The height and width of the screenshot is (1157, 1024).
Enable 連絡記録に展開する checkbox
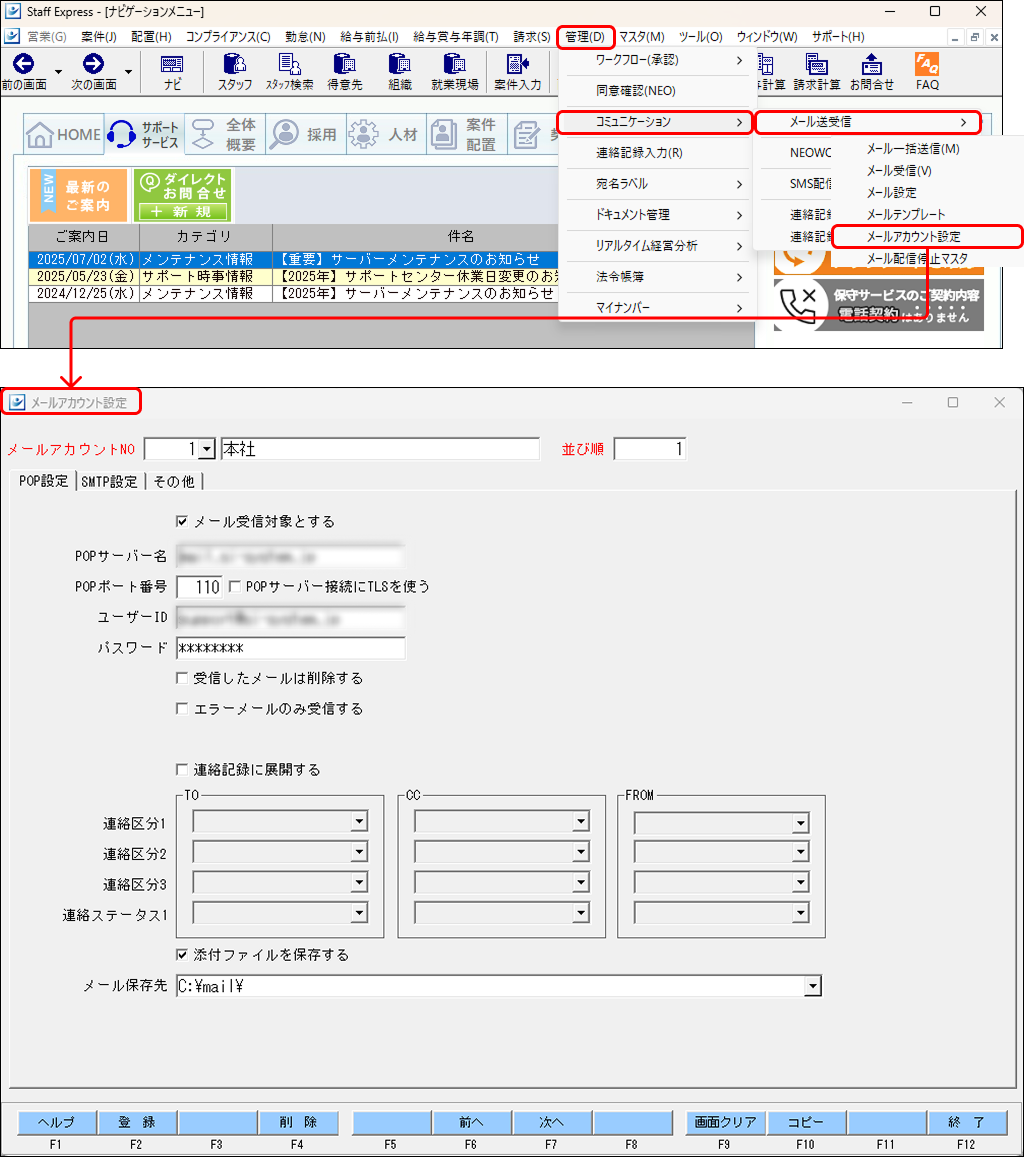pyautogui.click(x=181, y=770)
